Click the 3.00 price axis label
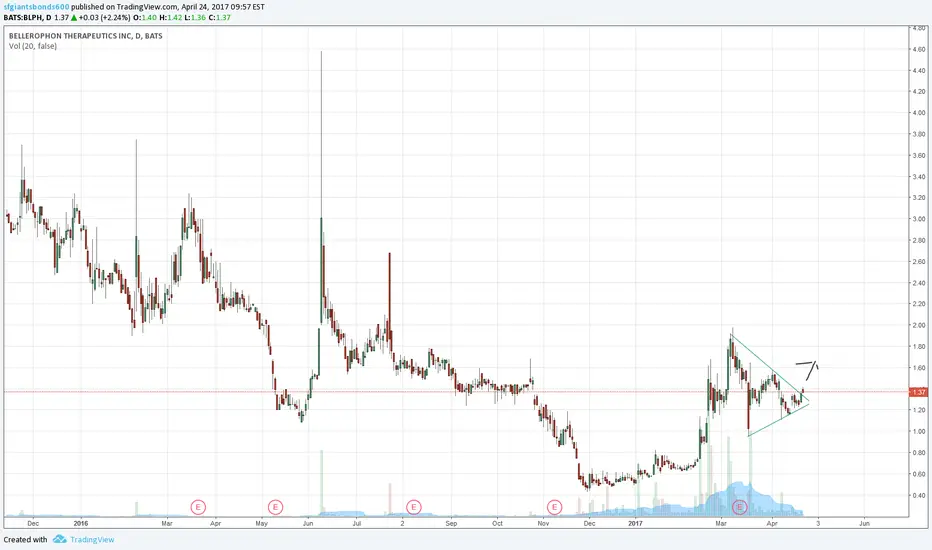This screenshot has height=550, width=932. (x=919, y=219)
